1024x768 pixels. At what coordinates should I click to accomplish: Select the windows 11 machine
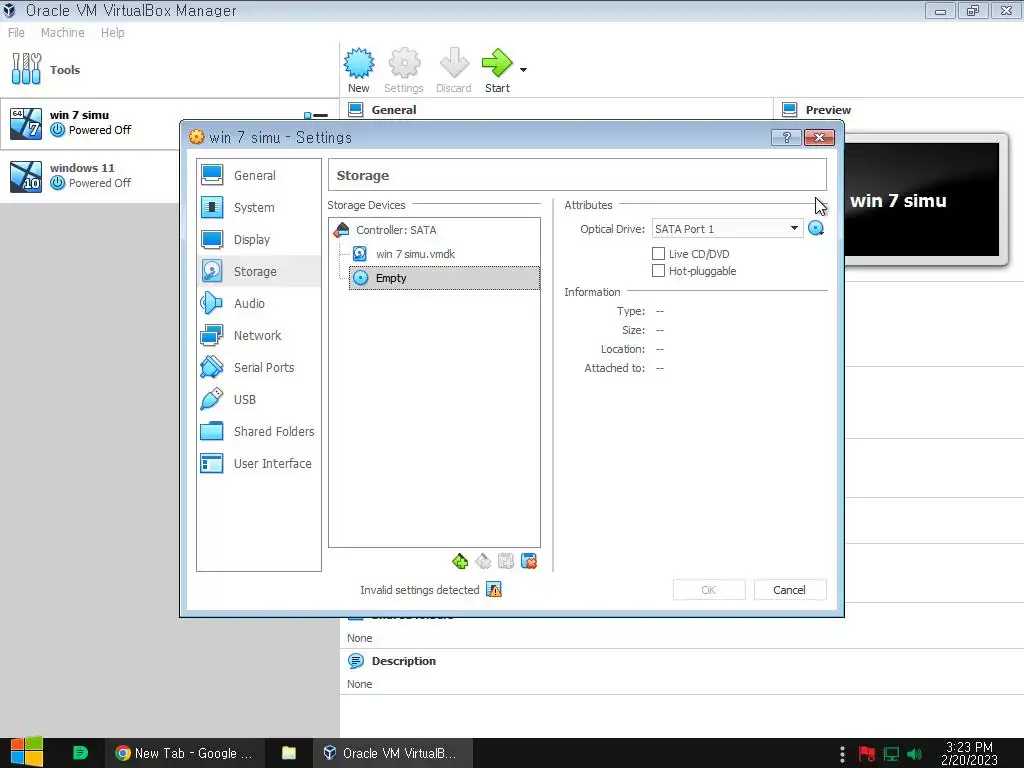91,176
